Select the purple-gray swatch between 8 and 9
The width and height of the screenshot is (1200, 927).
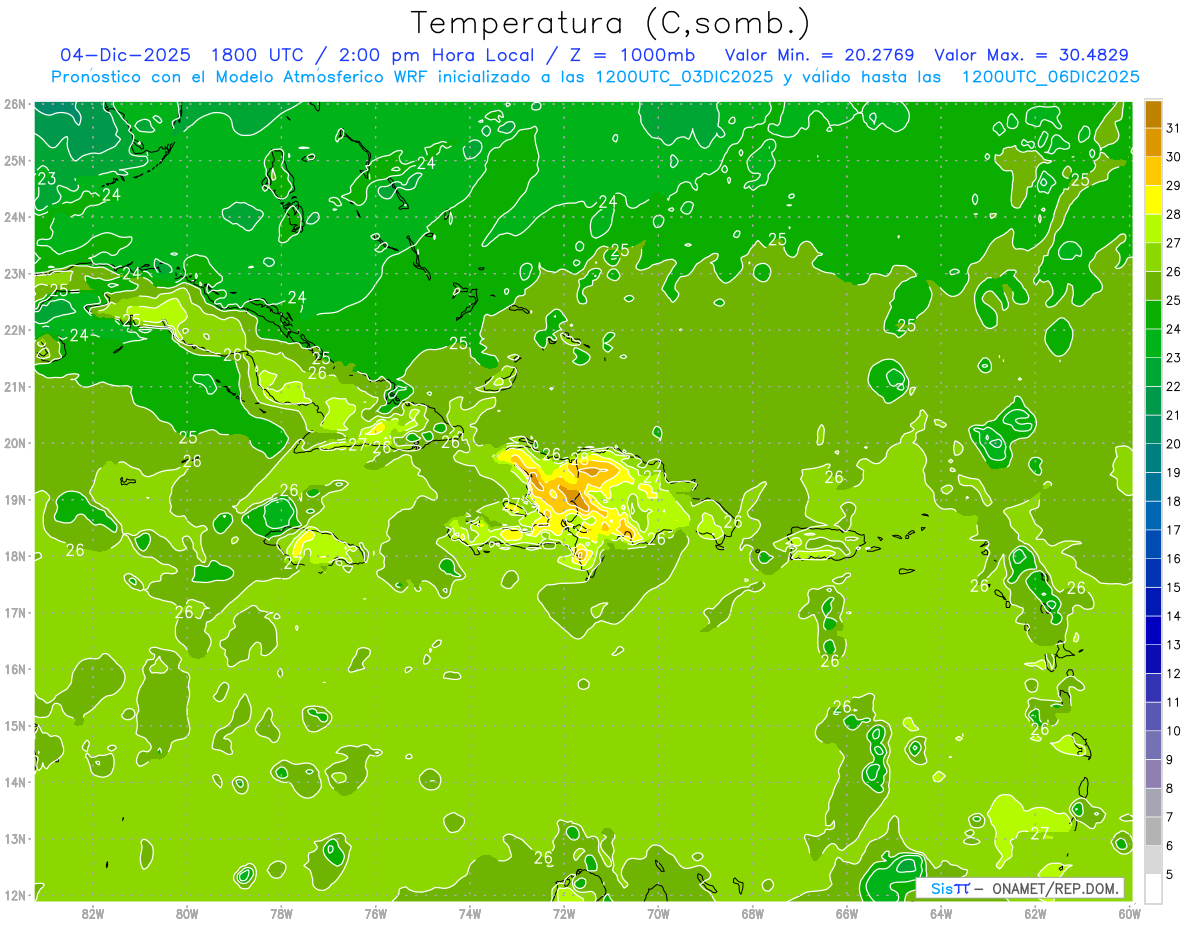click(x=1153, y=773)
